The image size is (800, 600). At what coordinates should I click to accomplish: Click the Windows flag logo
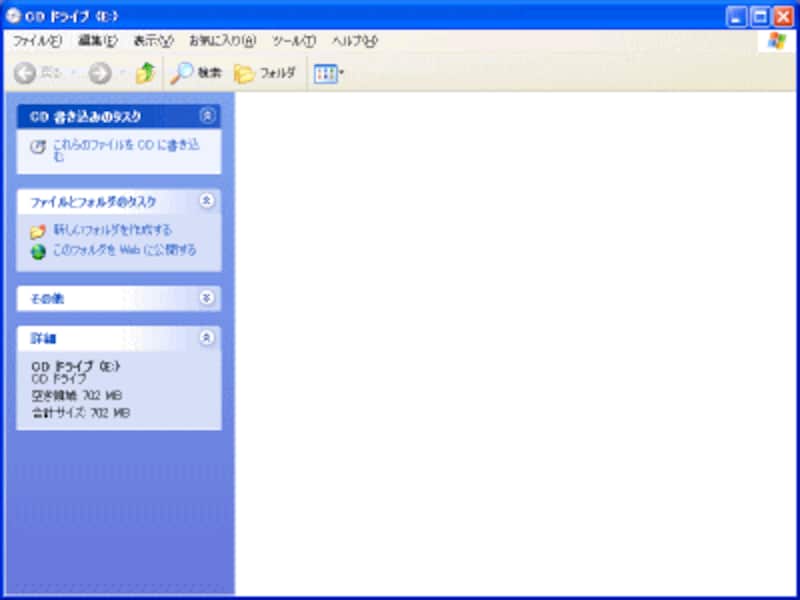[777, 41]
